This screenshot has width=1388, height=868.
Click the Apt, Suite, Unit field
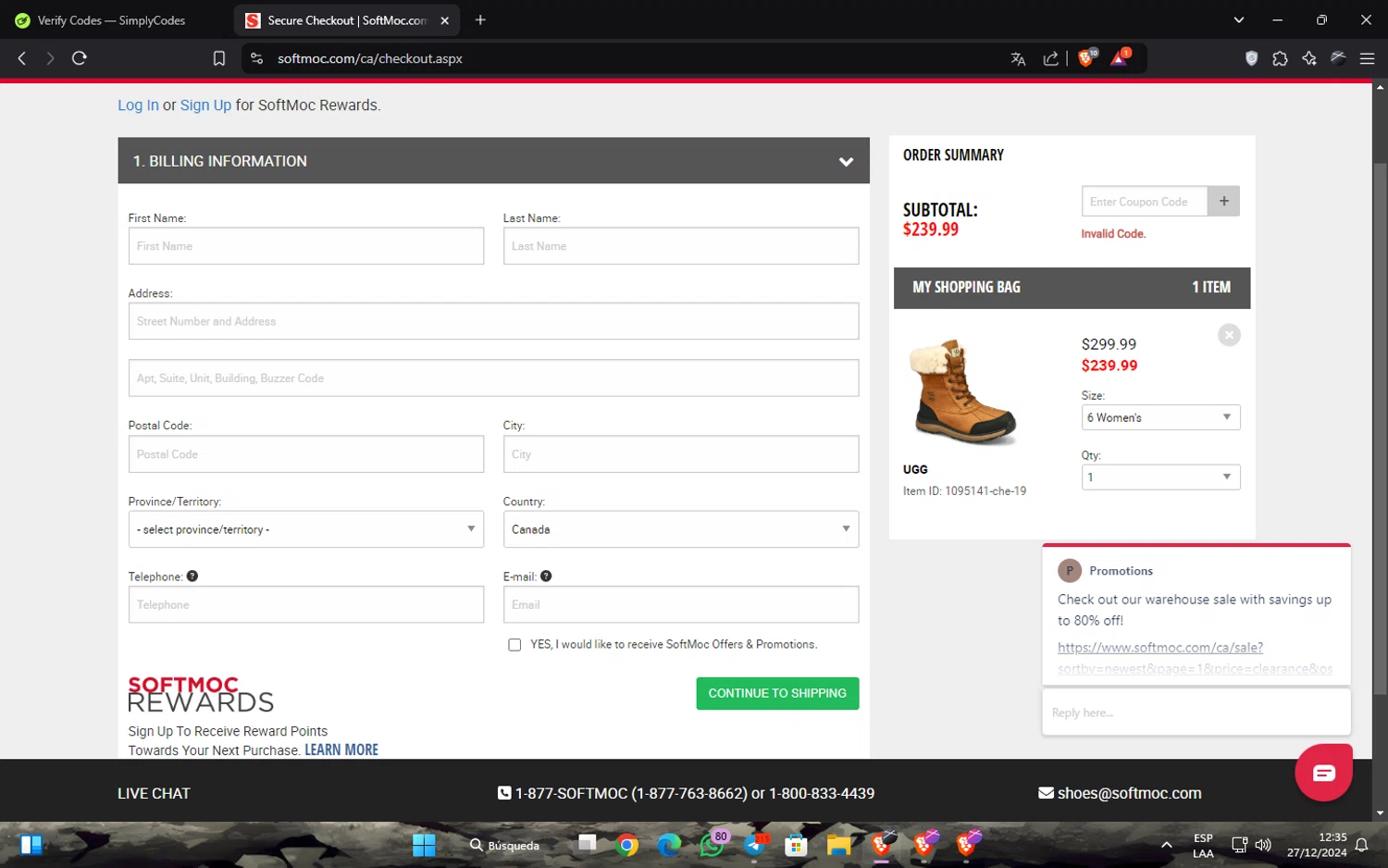pos(493,378)
